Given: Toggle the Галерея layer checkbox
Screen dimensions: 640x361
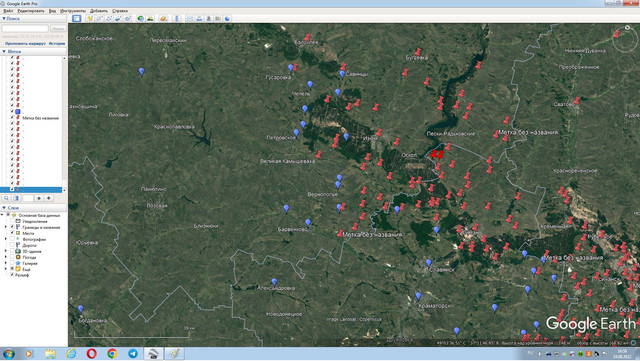Looking at the screenshot, I should pyautogui.click(x=12, y=263).
